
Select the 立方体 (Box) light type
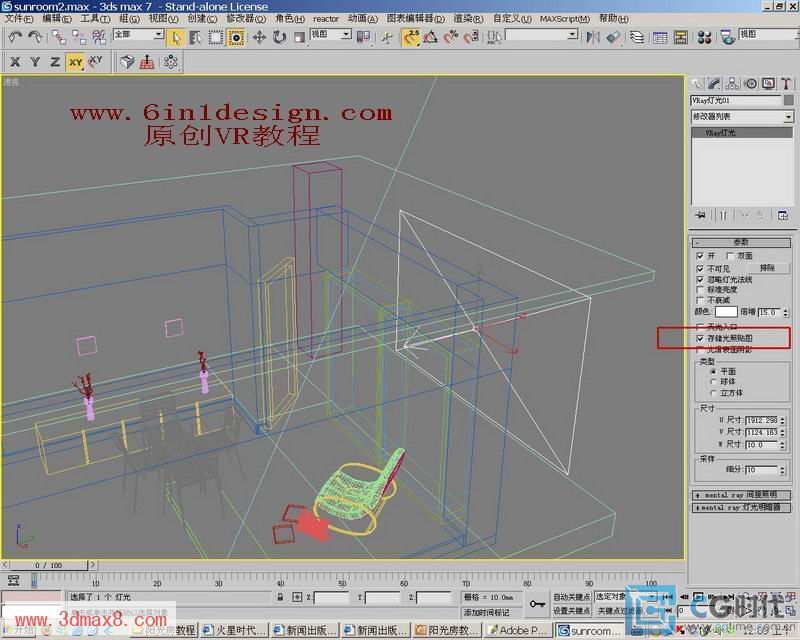click(713, 393)
